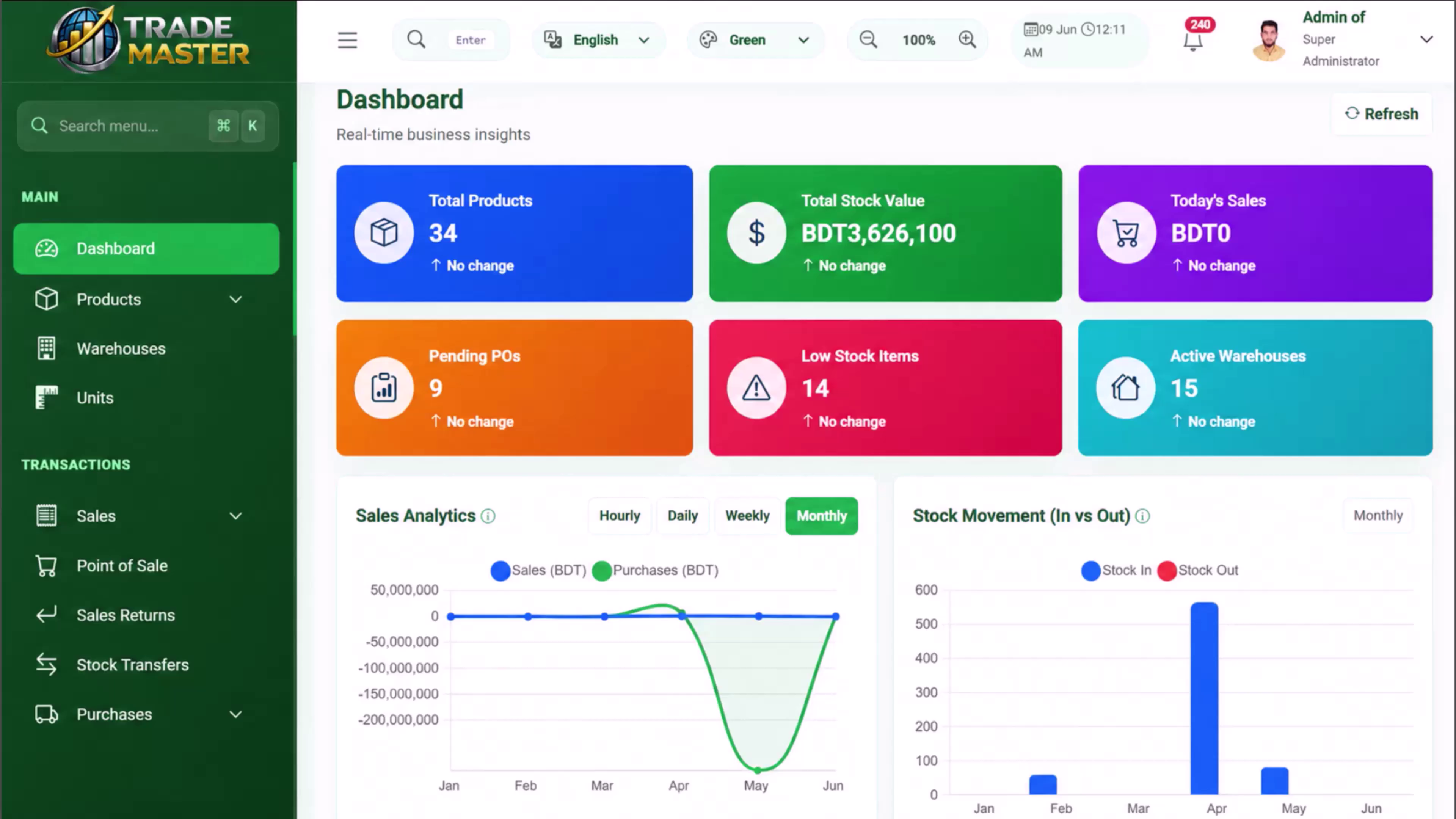Click the Low Stock Items card

(x=885, y=388)
